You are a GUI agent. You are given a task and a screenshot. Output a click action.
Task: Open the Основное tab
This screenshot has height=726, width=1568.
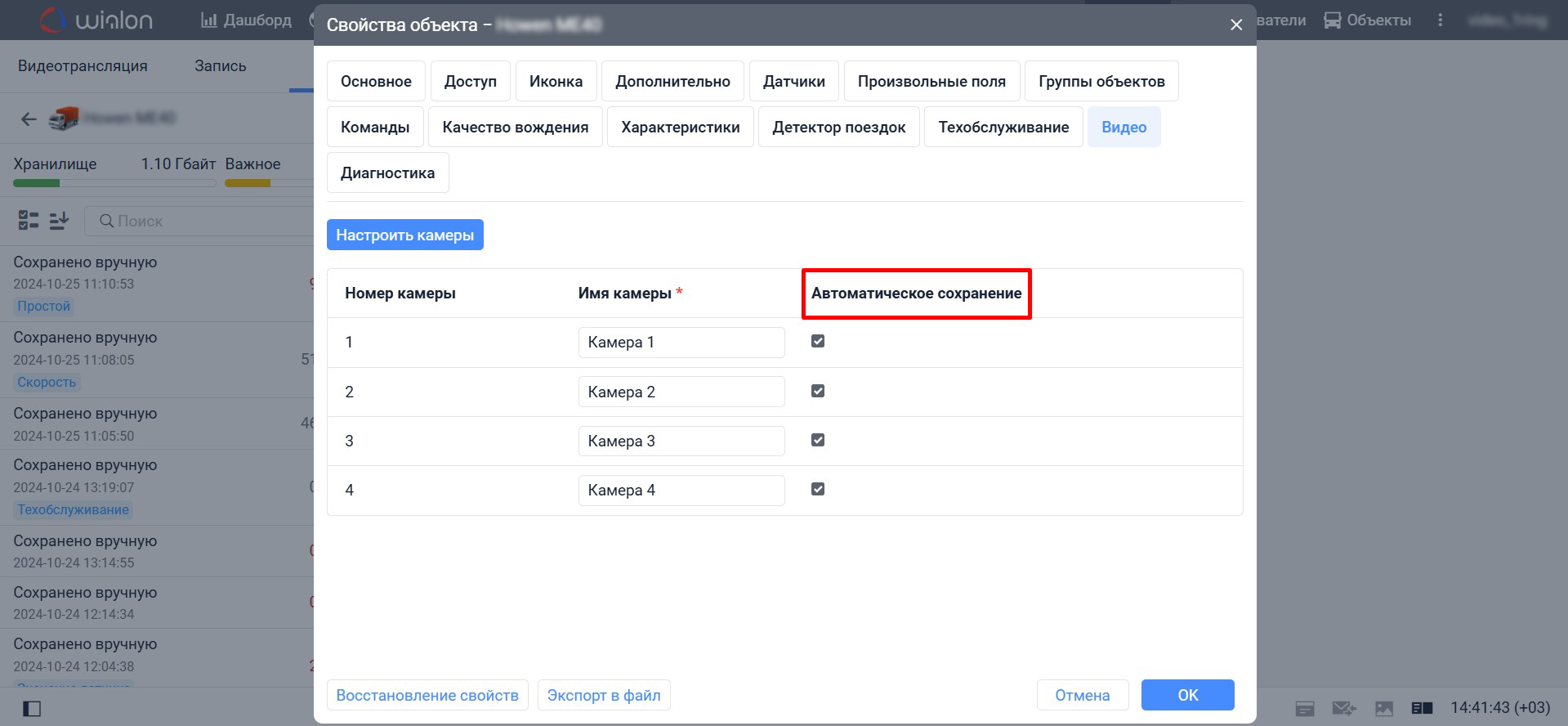(x=376, y=81)
